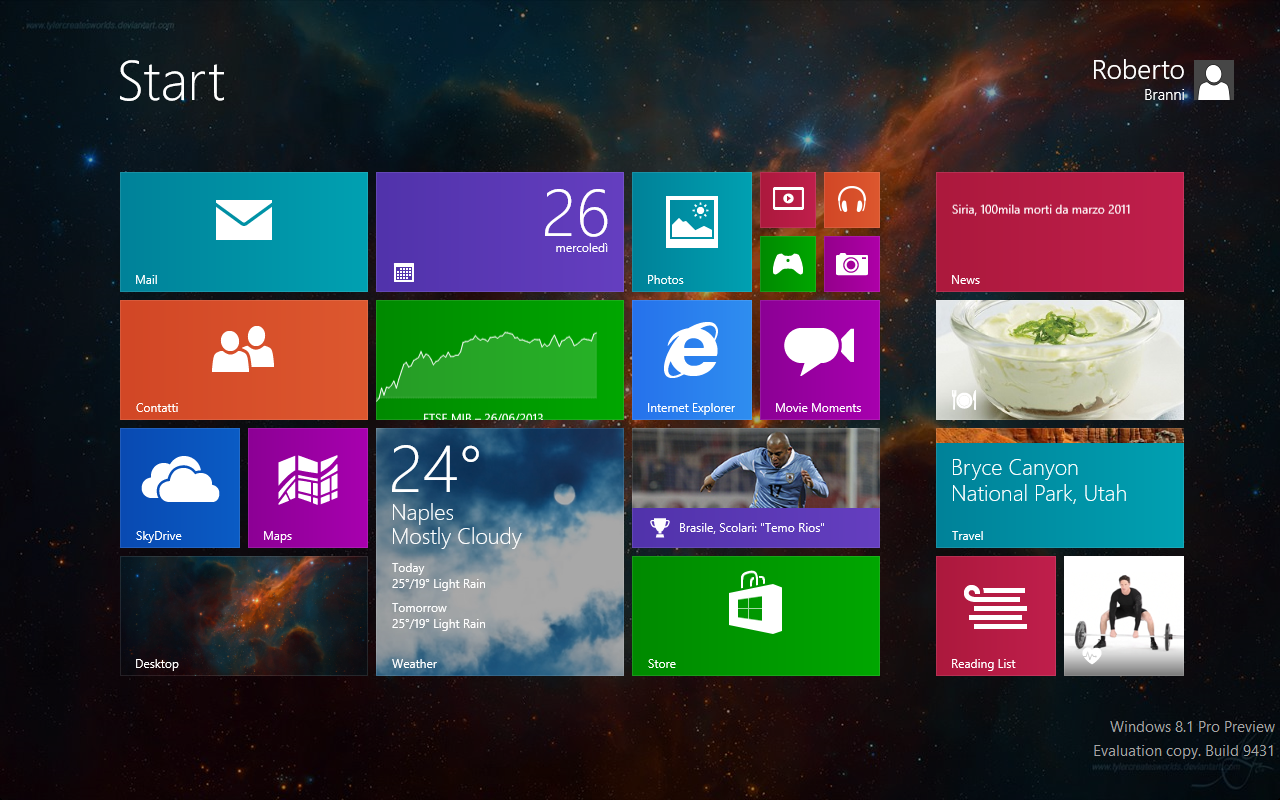This screenshot has height=800, width=1280.
Task: Open the Contatti people tile
Action: point(244,360)
